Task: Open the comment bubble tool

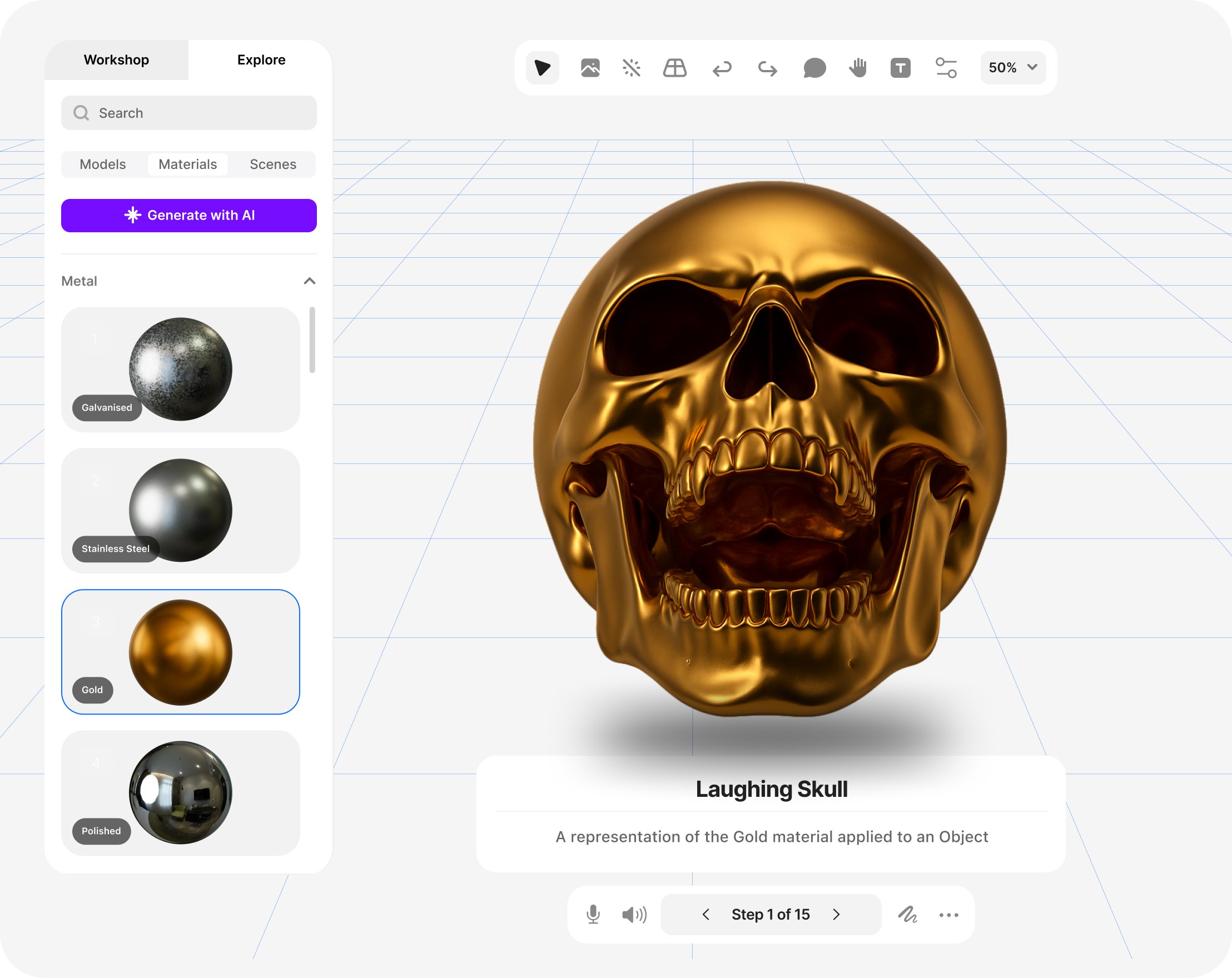Action: point(814,68)
